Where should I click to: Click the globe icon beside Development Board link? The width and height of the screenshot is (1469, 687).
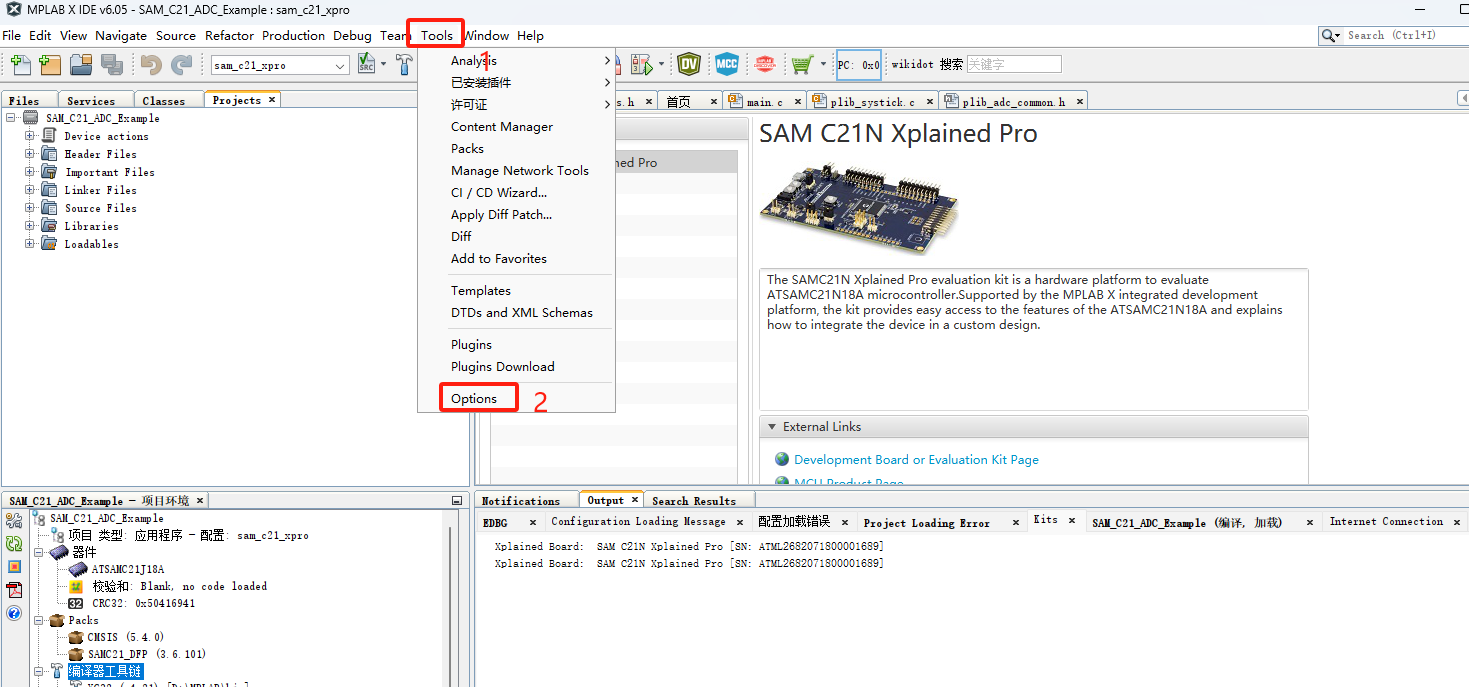coord(782,459)
